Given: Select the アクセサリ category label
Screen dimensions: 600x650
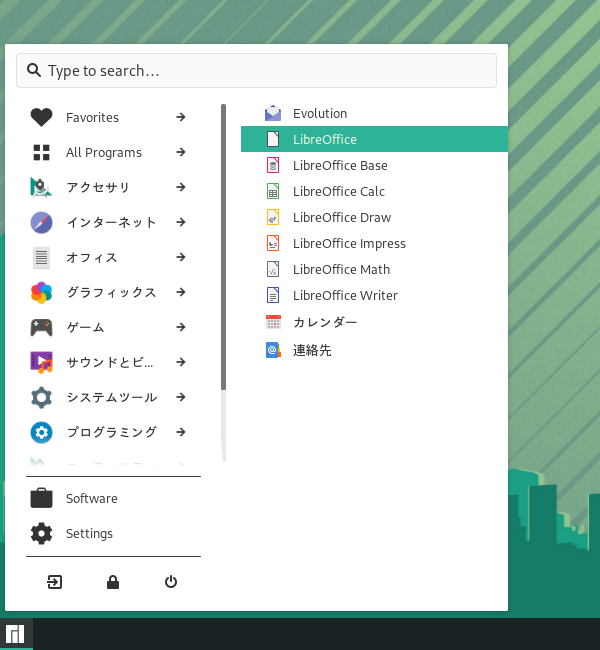Looking at the screenshot, I should [98, 187].
